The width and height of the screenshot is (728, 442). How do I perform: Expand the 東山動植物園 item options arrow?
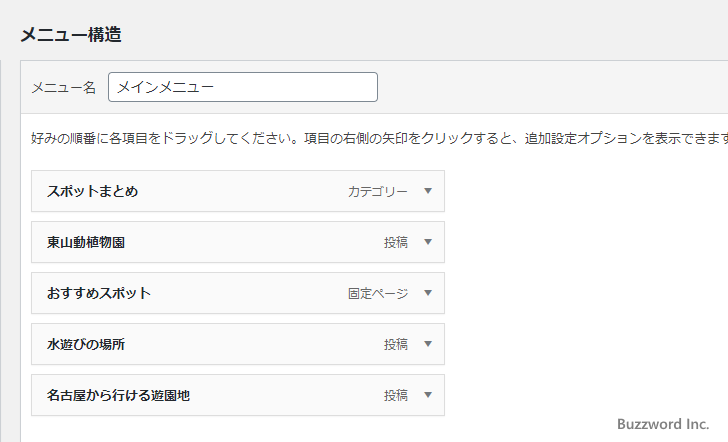tap(428, 242)
